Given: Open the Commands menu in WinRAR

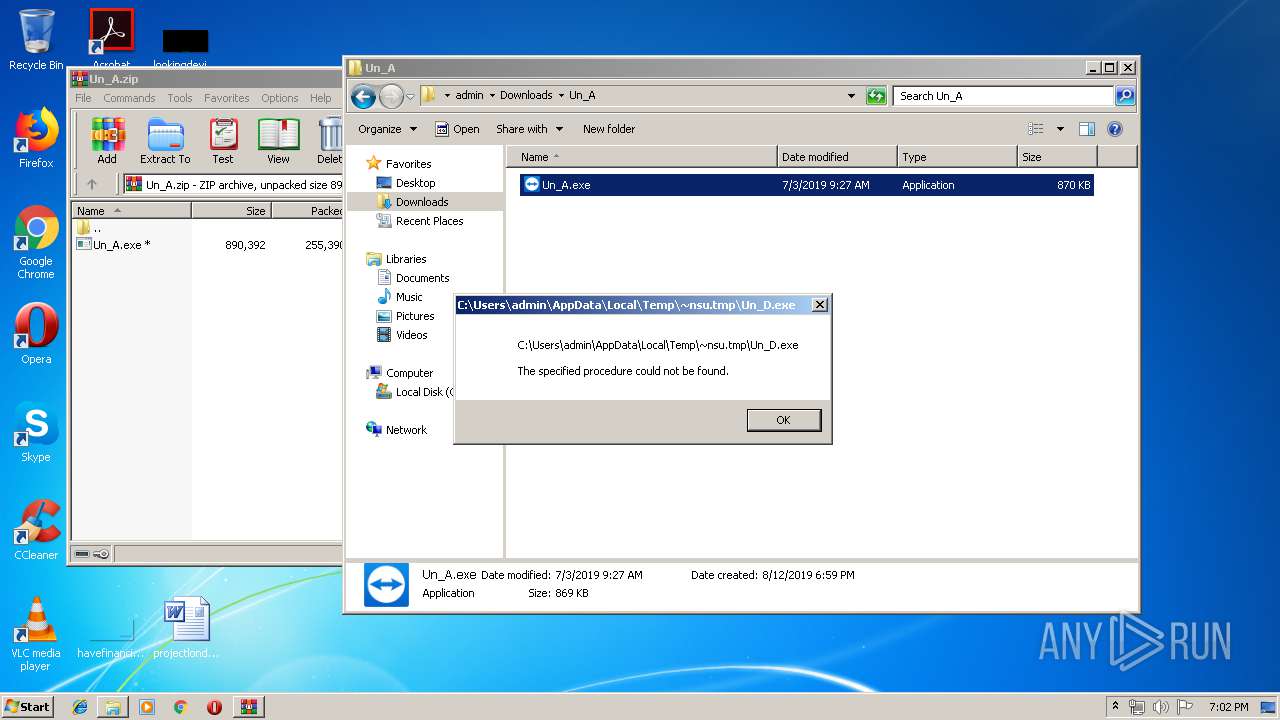Looking at the screenshot, I should pyautogui.click(x=129, y=98).
